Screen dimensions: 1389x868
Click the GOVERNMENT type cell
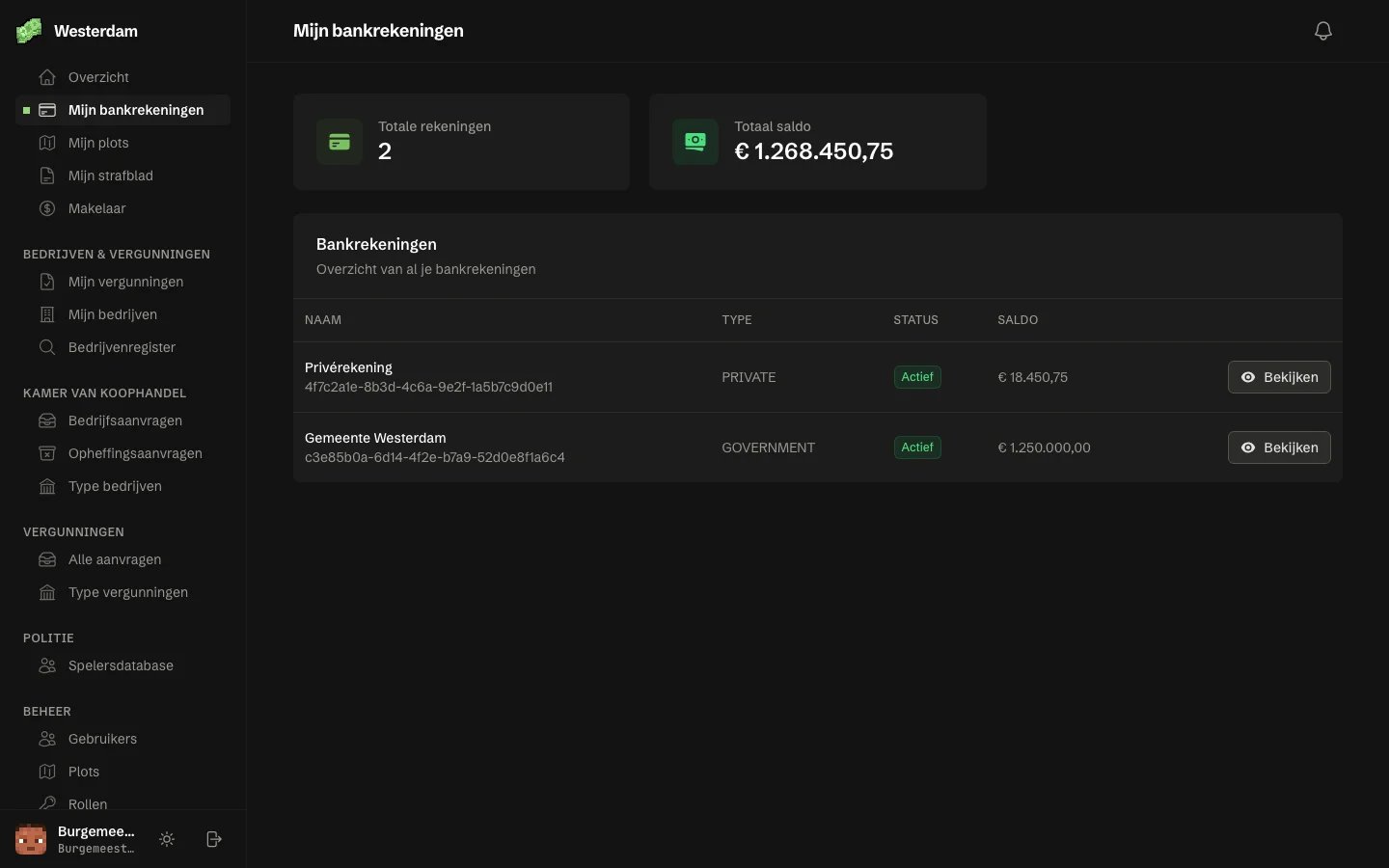pos(769,448)
